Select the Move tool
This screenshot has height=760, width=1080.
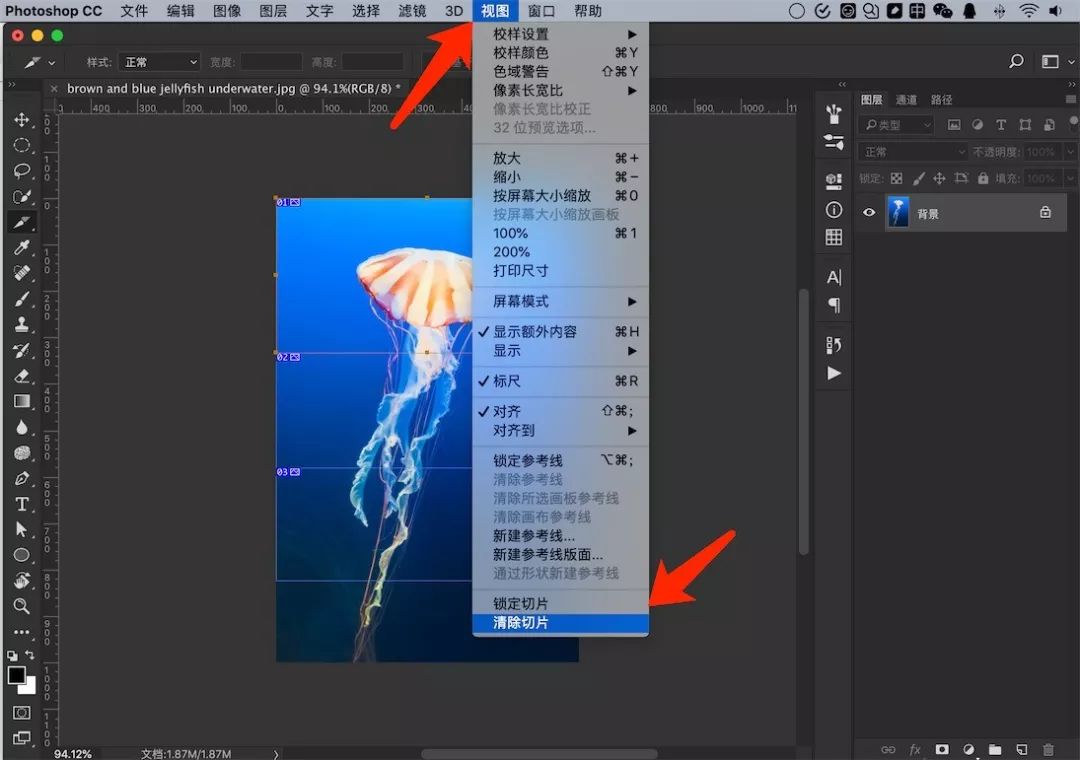tap(22, 120)
